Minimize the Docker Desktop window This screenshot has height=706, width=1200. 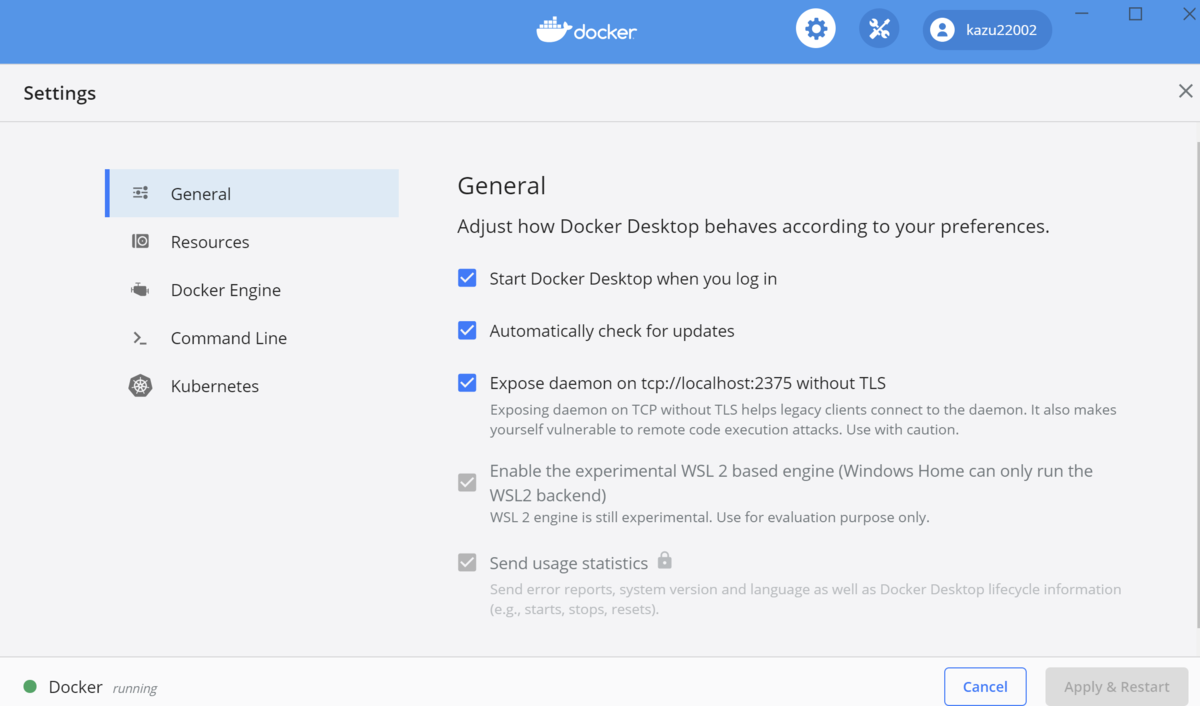(x=1082, y=14)
